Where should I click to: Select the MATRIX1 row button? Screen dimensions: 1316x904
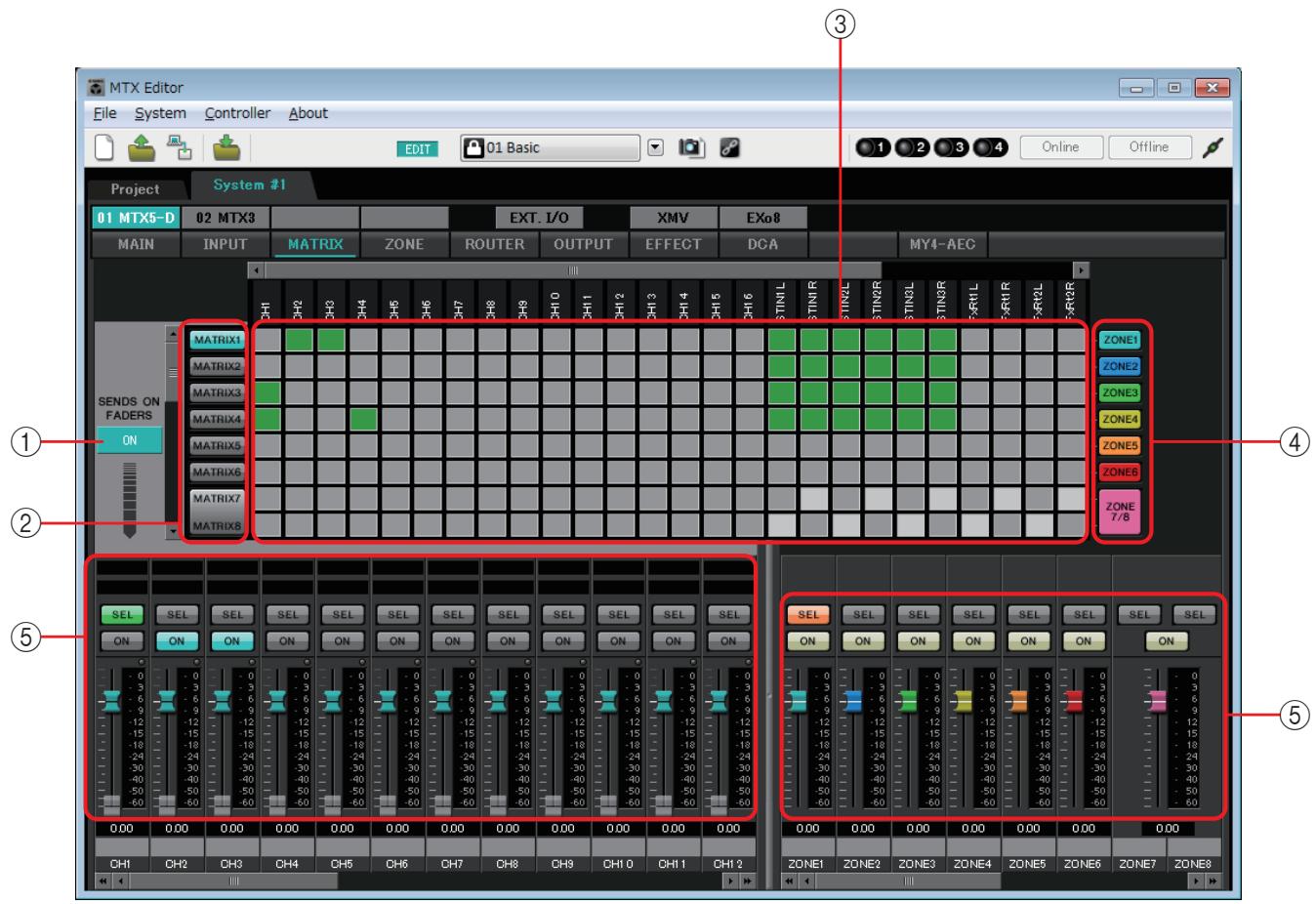[216, 340]
